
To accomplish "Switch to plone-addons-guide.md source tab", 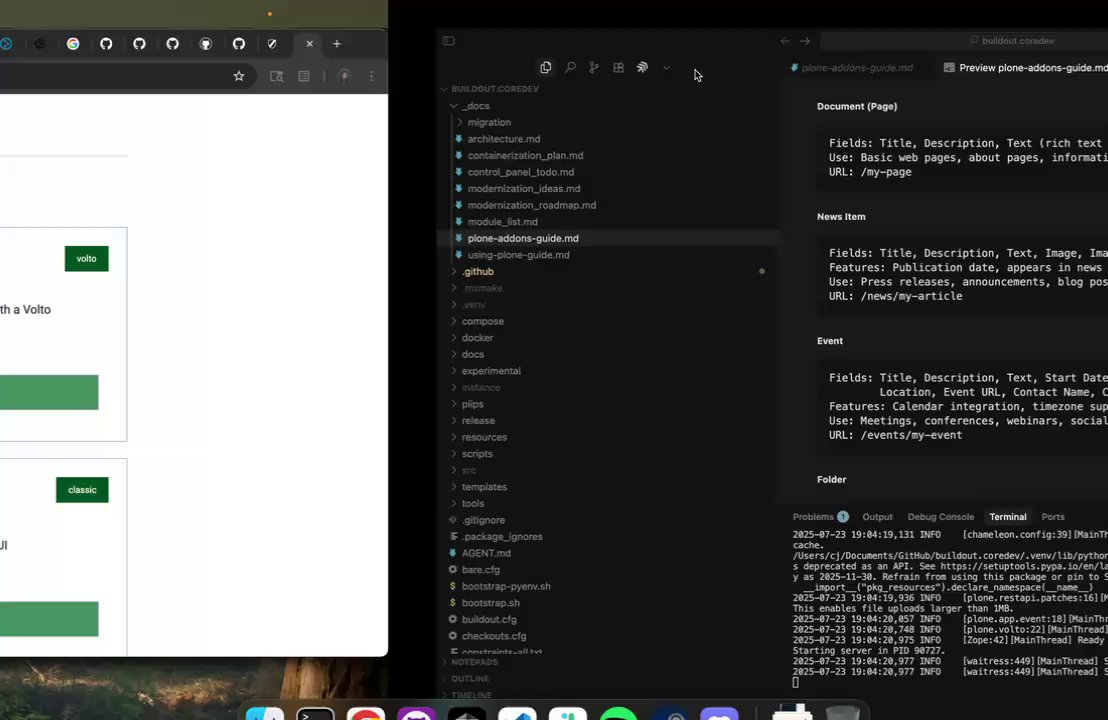I will pos(851,68).
